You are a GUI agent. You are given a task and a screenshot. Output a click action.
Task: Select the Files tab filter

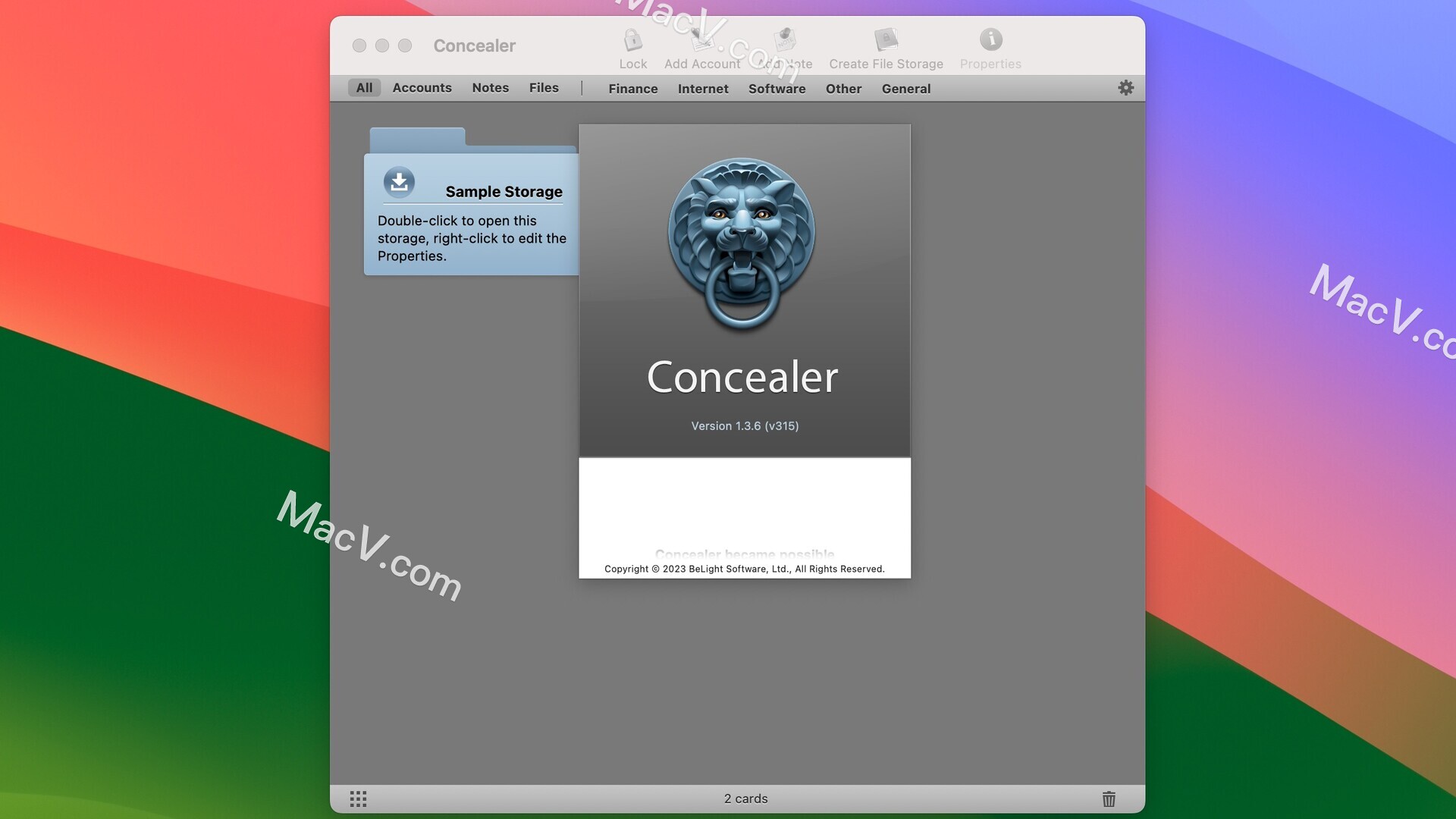544,88
